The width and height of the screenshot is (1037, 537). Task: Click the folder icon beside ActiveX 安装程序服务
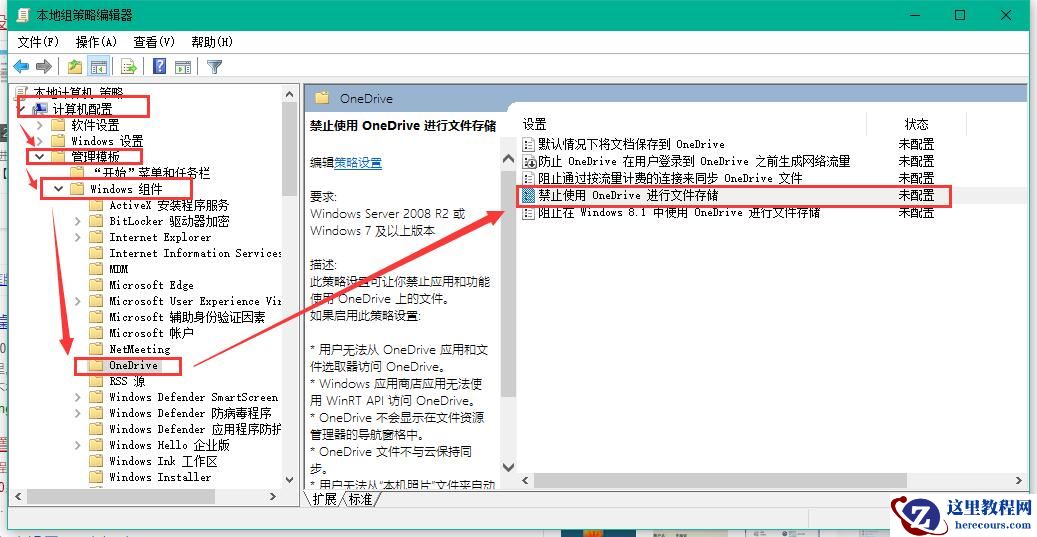[97, 205]
